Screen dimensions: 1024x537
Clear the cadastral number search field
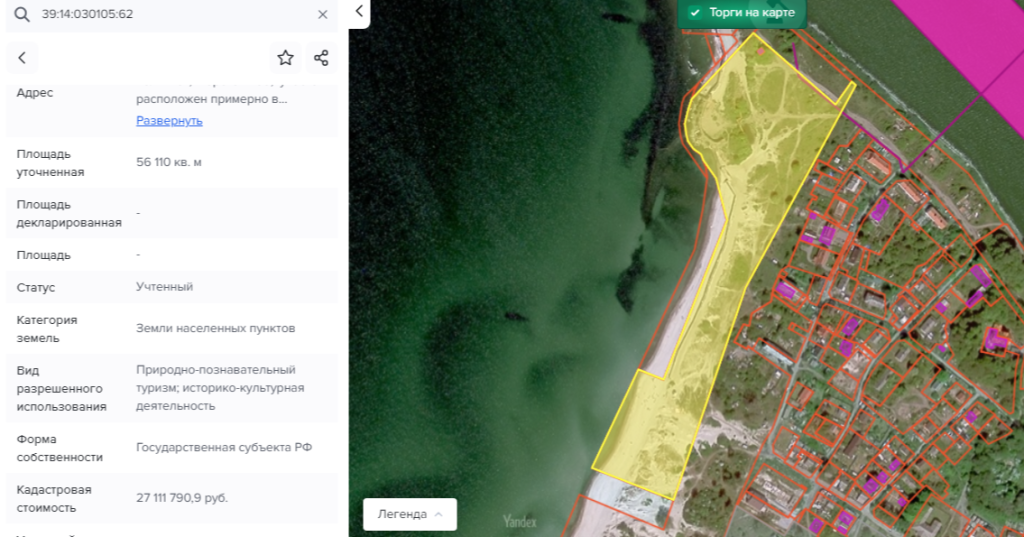coord(323,14)
